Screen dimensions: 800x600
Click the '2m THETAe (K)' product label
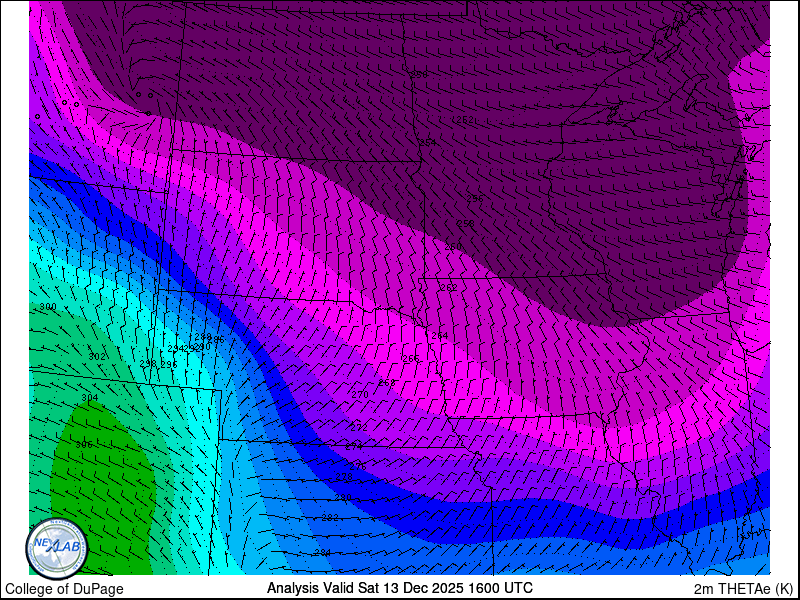pyautogui.click(x=744, y=588)
